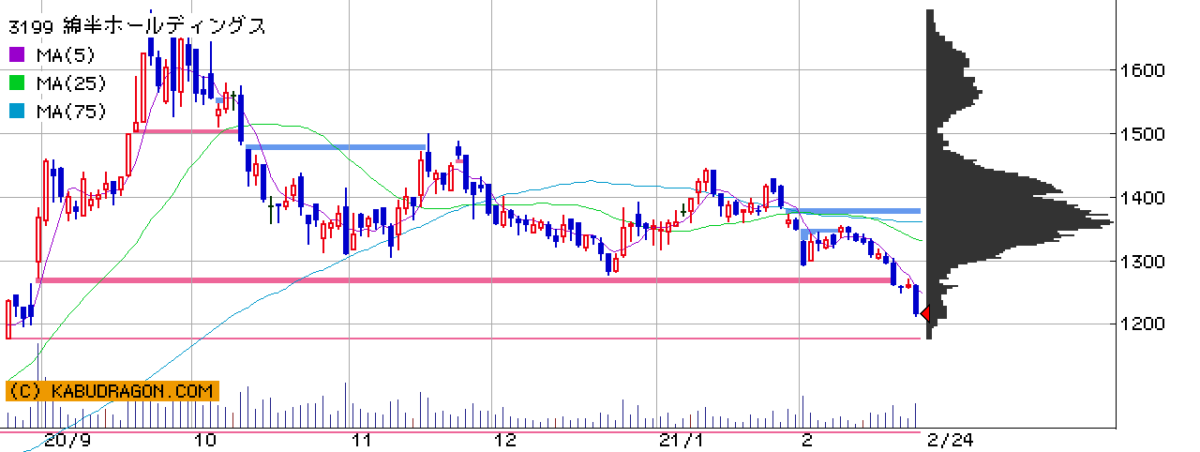Click the green MA(25) legend swatch

(17, 84)
